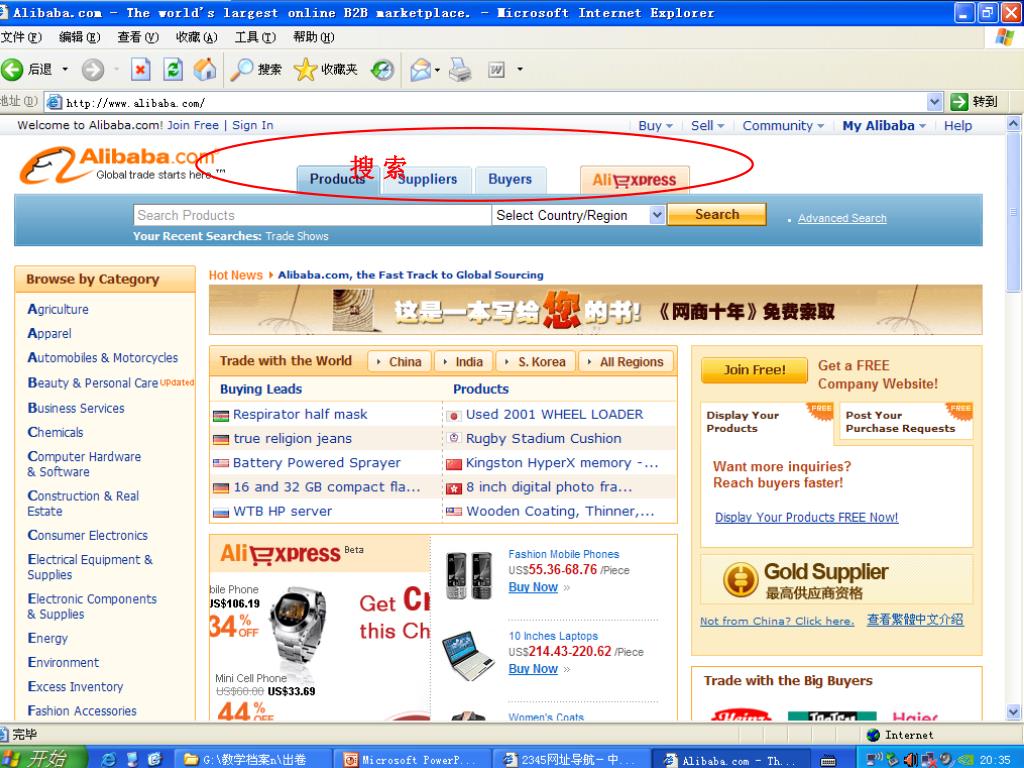
Task: Click inside the Search Products field
Action: tap(312, 215)
